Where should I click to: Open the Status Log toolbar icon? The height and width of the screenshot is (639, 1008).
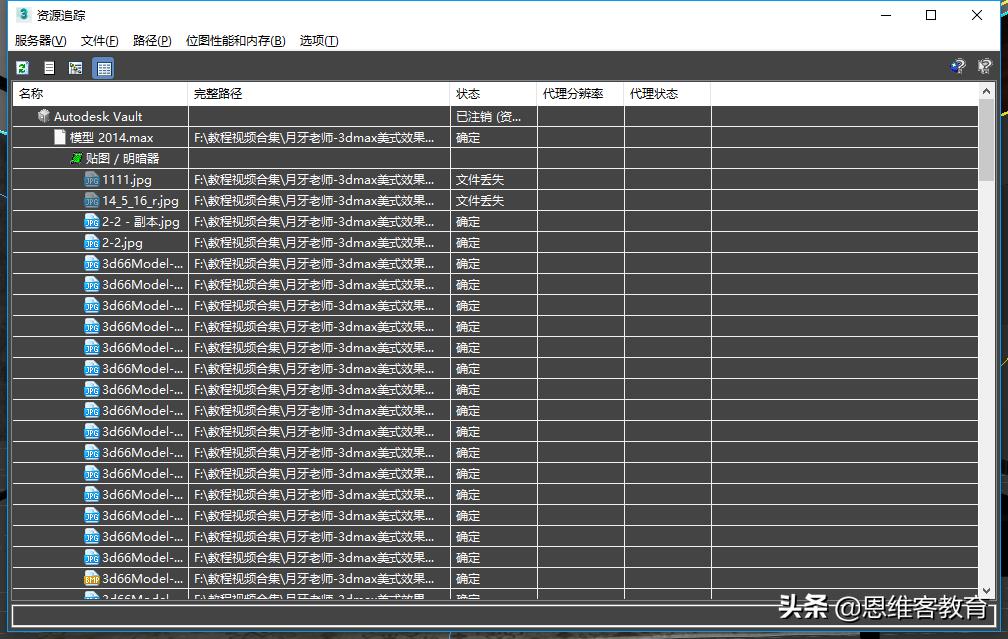click(x=50, y=68)
